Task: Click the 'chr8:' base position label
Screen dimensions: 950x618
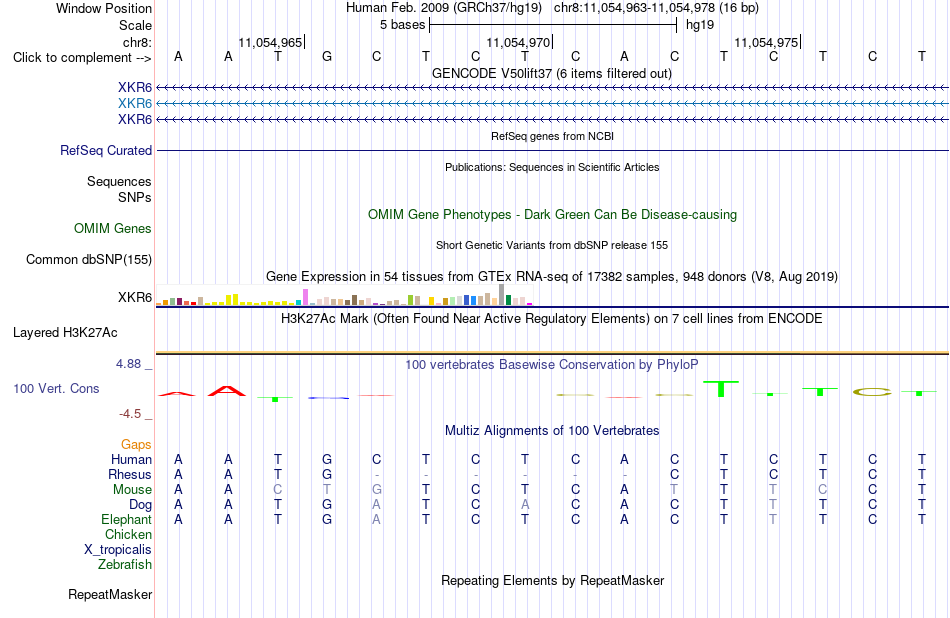Action: pos(137,42)
